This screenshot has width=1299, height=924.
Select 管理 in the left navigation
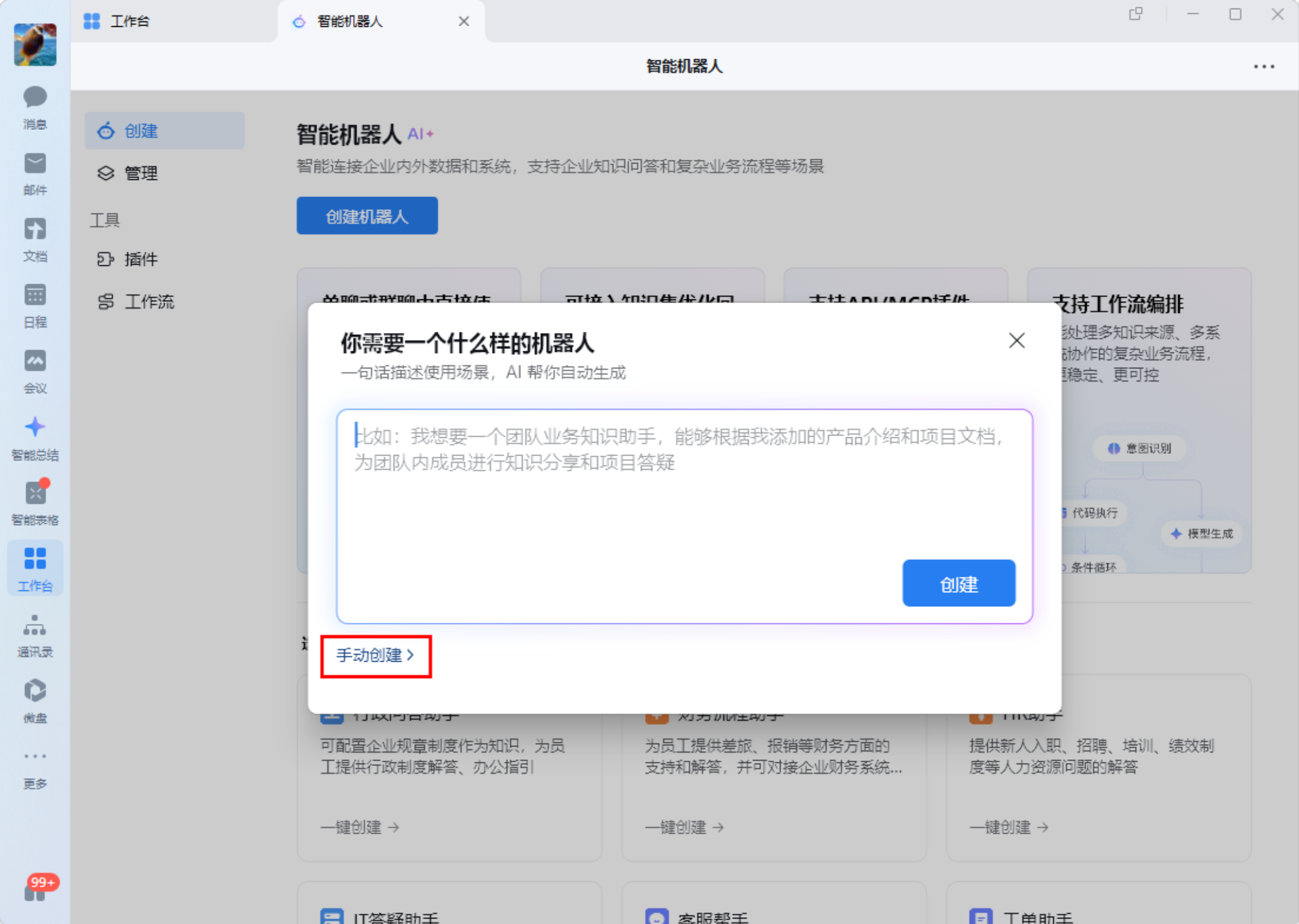[x=165, y=173]
